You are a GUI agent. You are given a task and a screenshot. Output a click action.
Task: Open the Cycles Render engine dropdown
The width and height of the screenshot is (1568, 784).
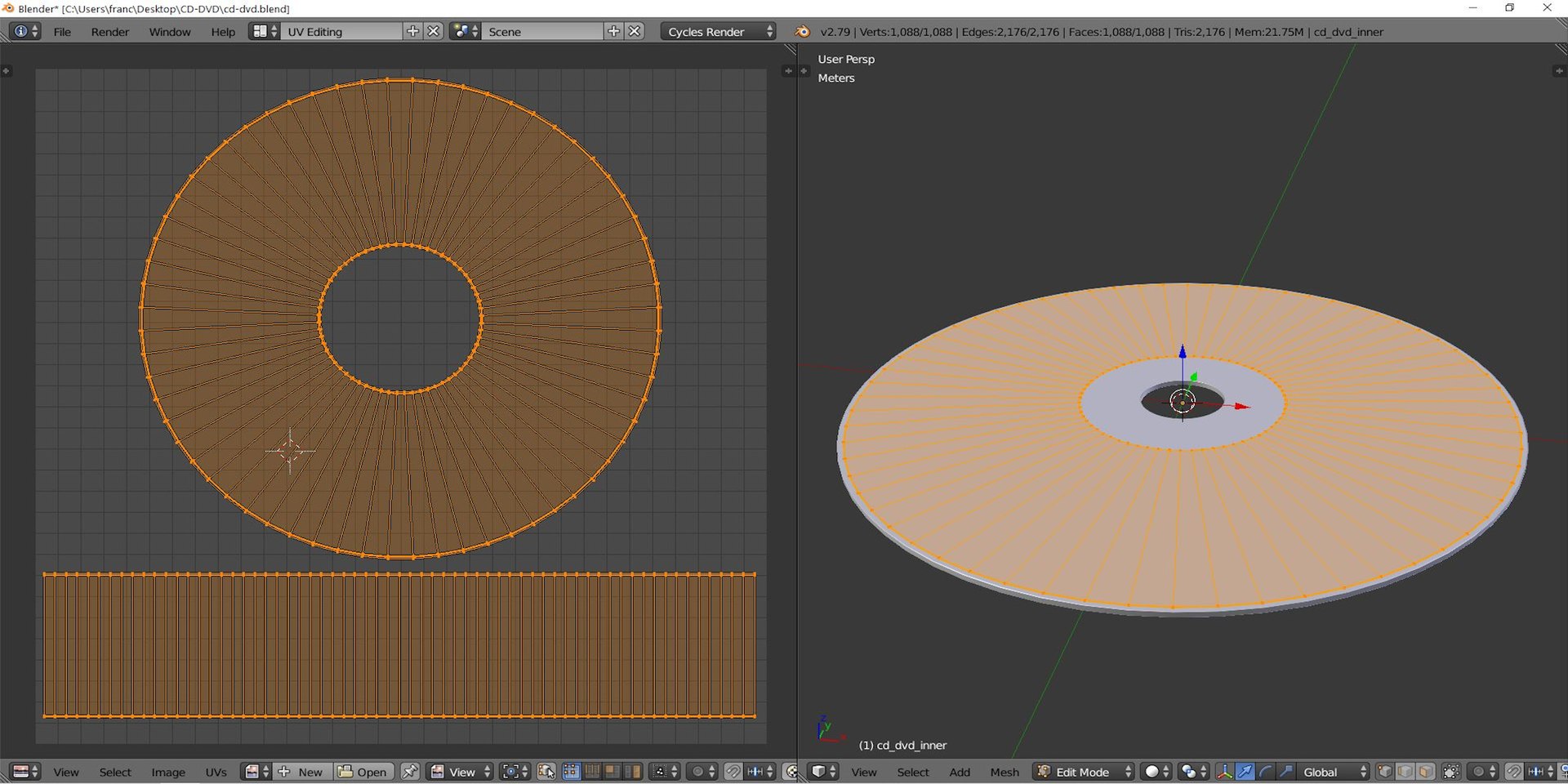(x=718, y=32)
